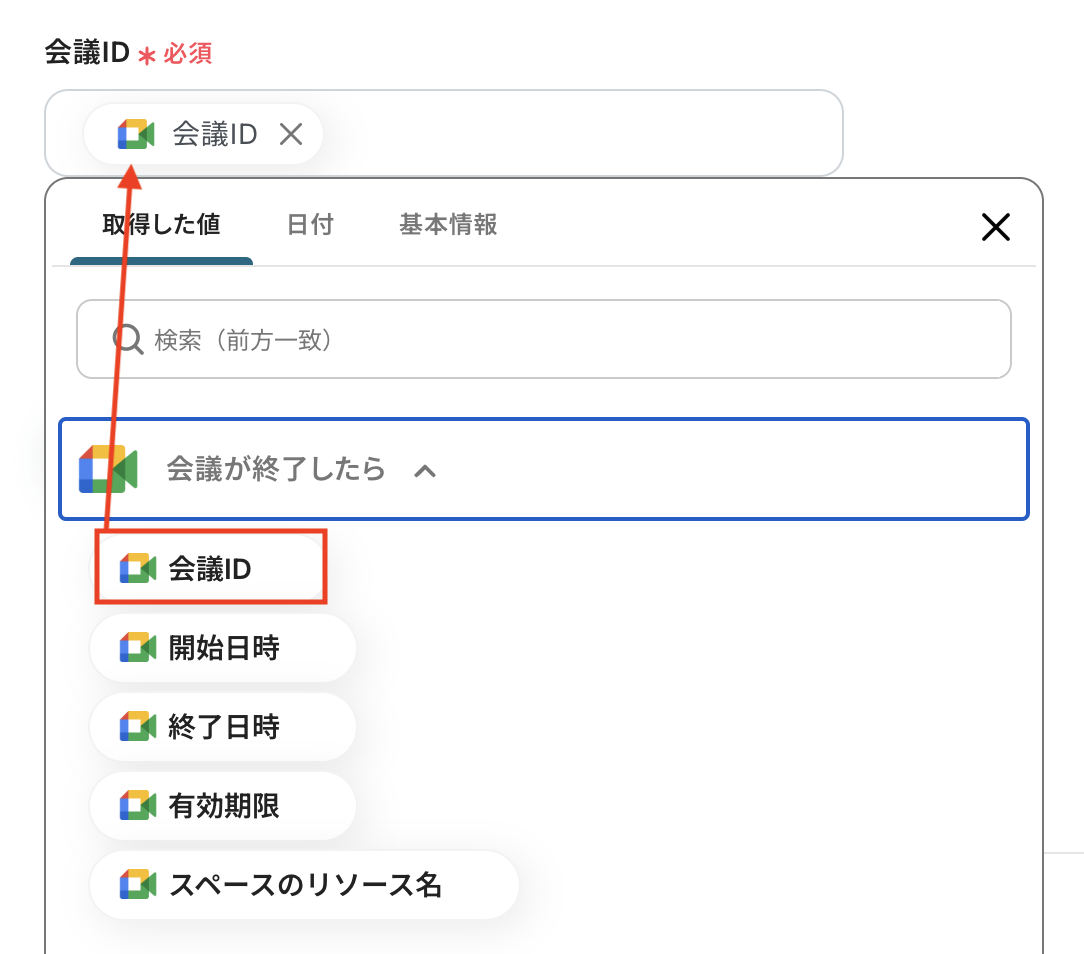1084x954 pixels.
Task: Click the Google Meet icon in the selected 会議ID chip
Action: click(x=136, y=134)
